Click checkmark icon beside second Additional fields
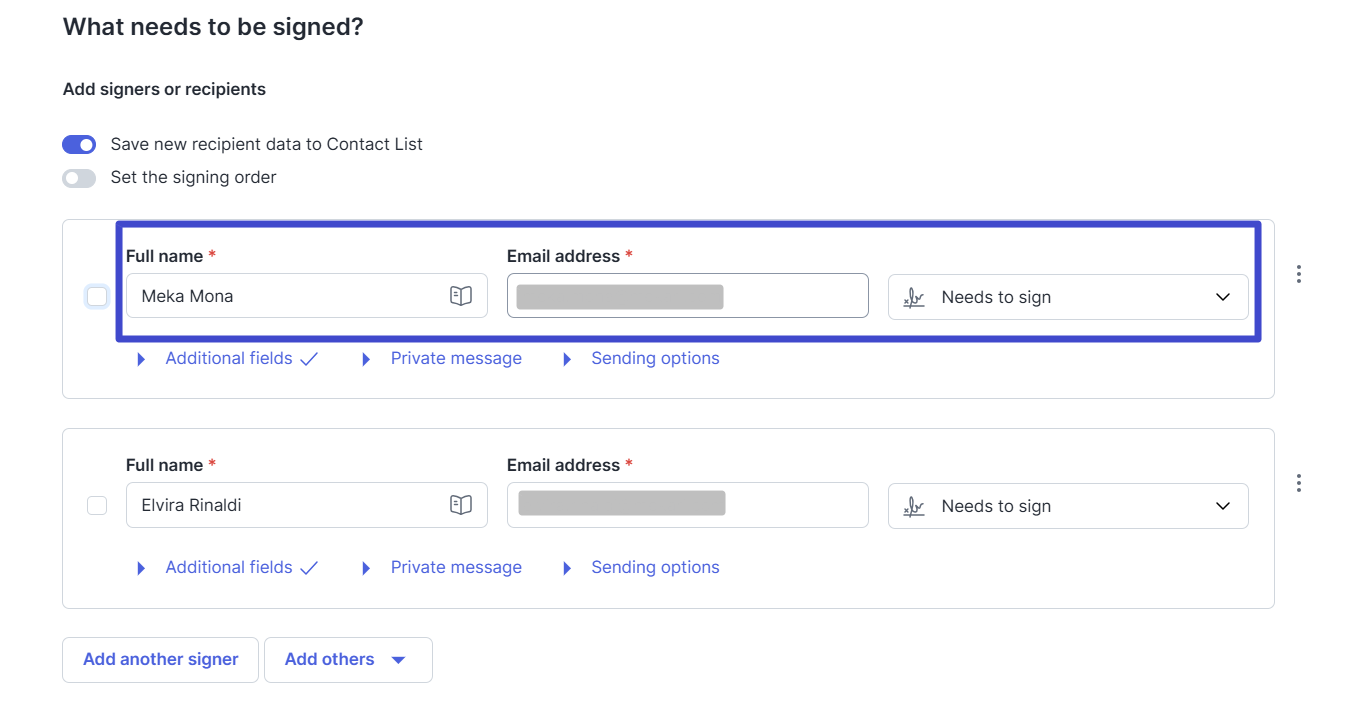Image resolution: width=1362 pixels, height=712 pixels. (x=309, y=568)
